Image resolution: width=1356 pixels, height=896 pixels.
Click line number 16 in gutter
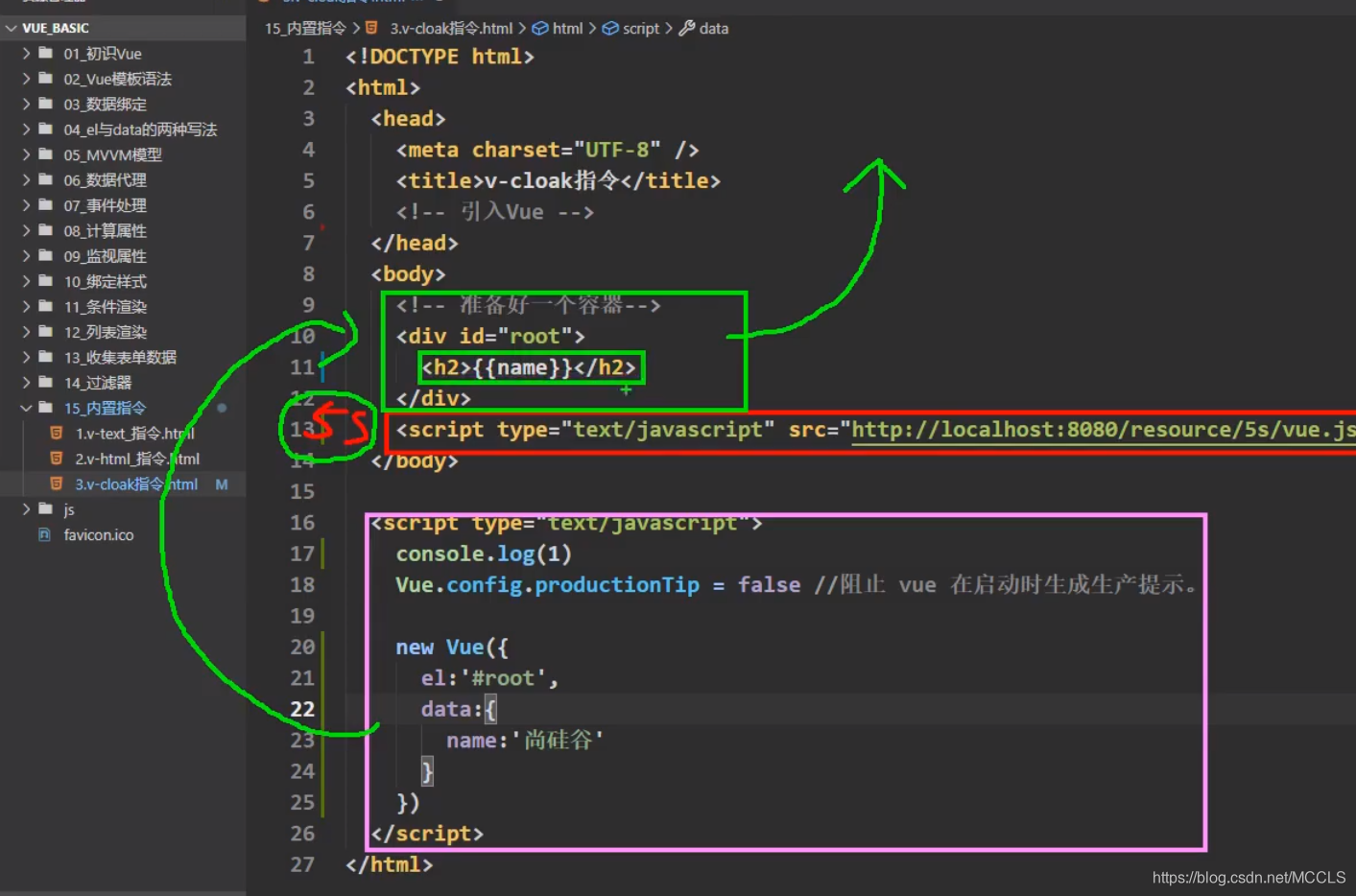[302, 523]
